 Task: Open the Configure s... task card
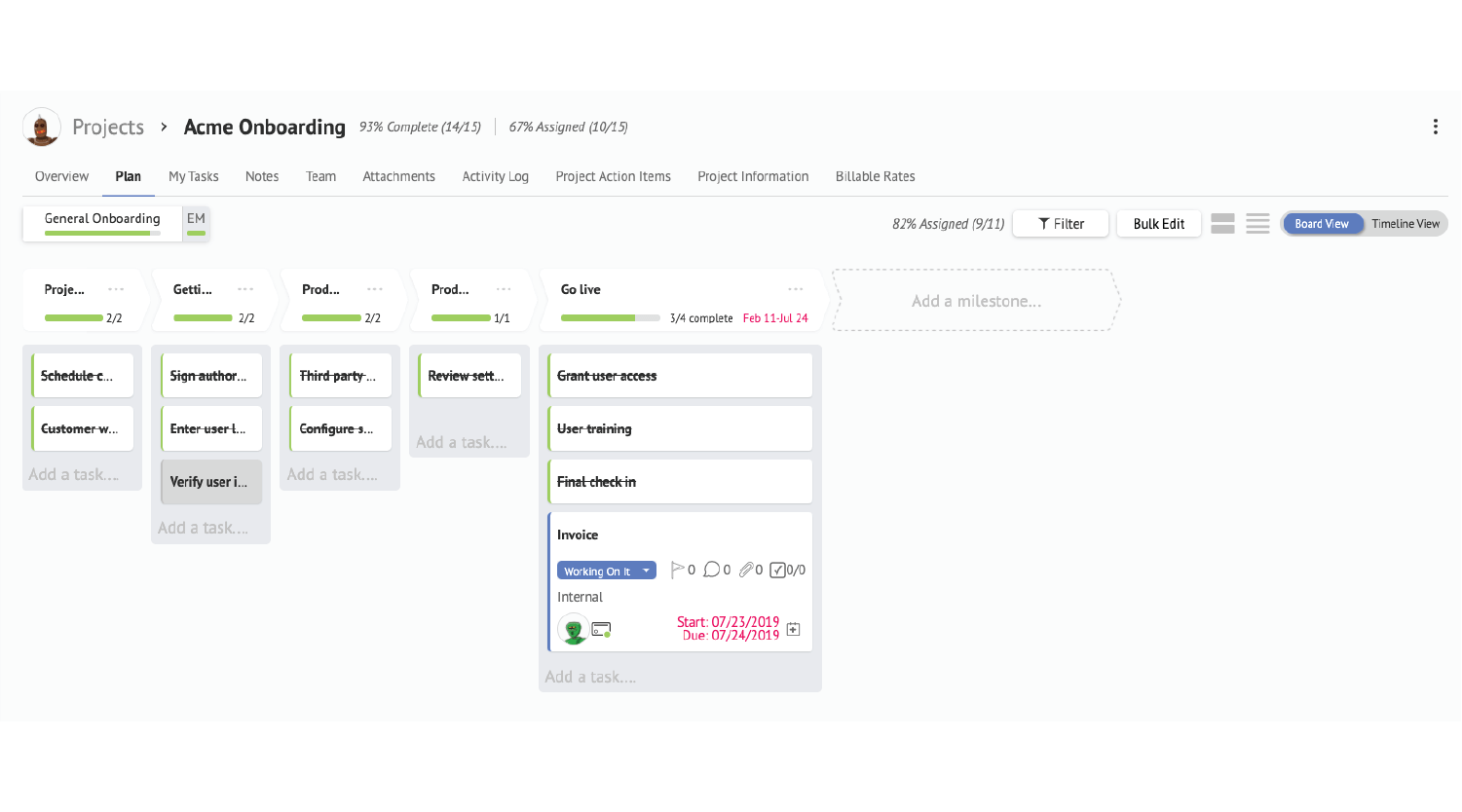pos(341,428)
